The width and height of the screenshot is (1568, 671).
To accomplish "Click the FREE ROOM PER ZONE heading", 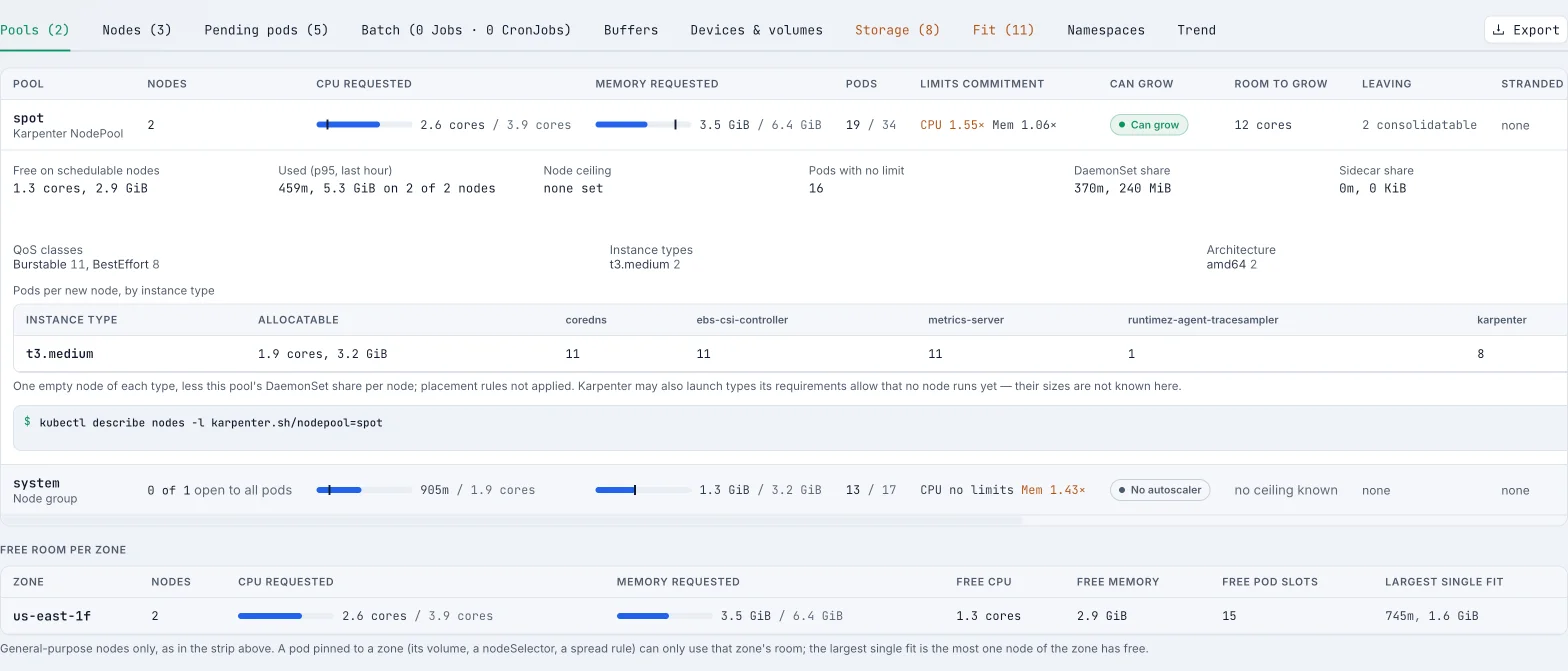I will [63, 550].
